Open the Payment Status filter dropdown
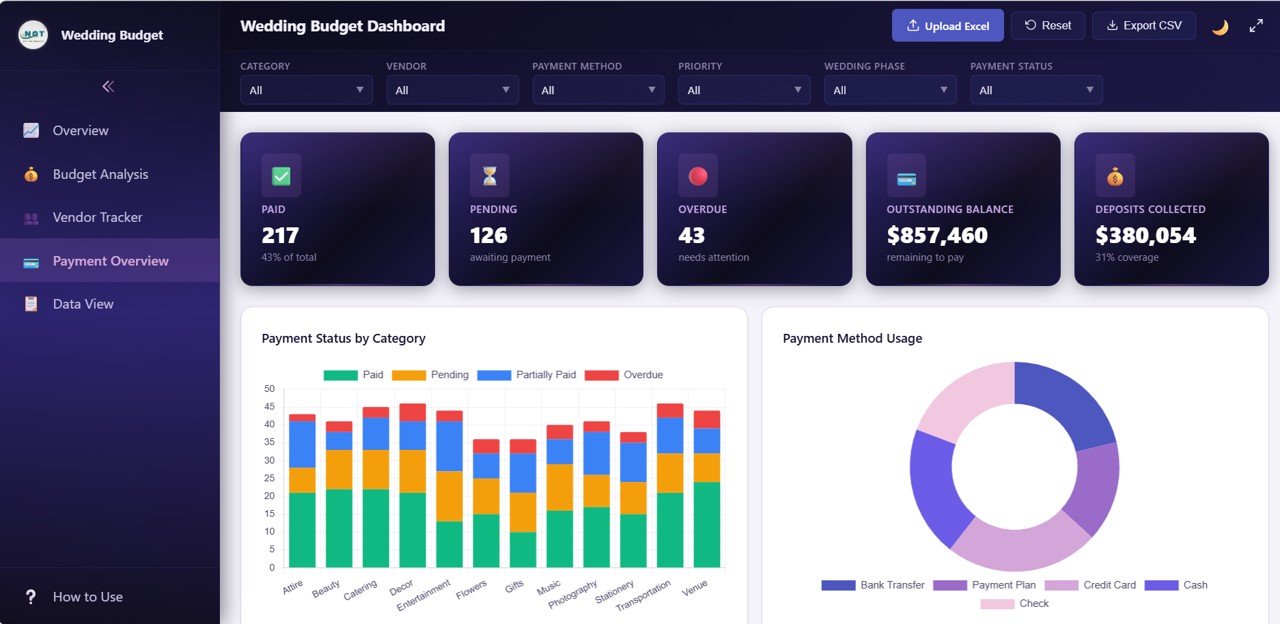Image resolution: width=1280 pixels, height=624 pixels. coord(1036,90)
